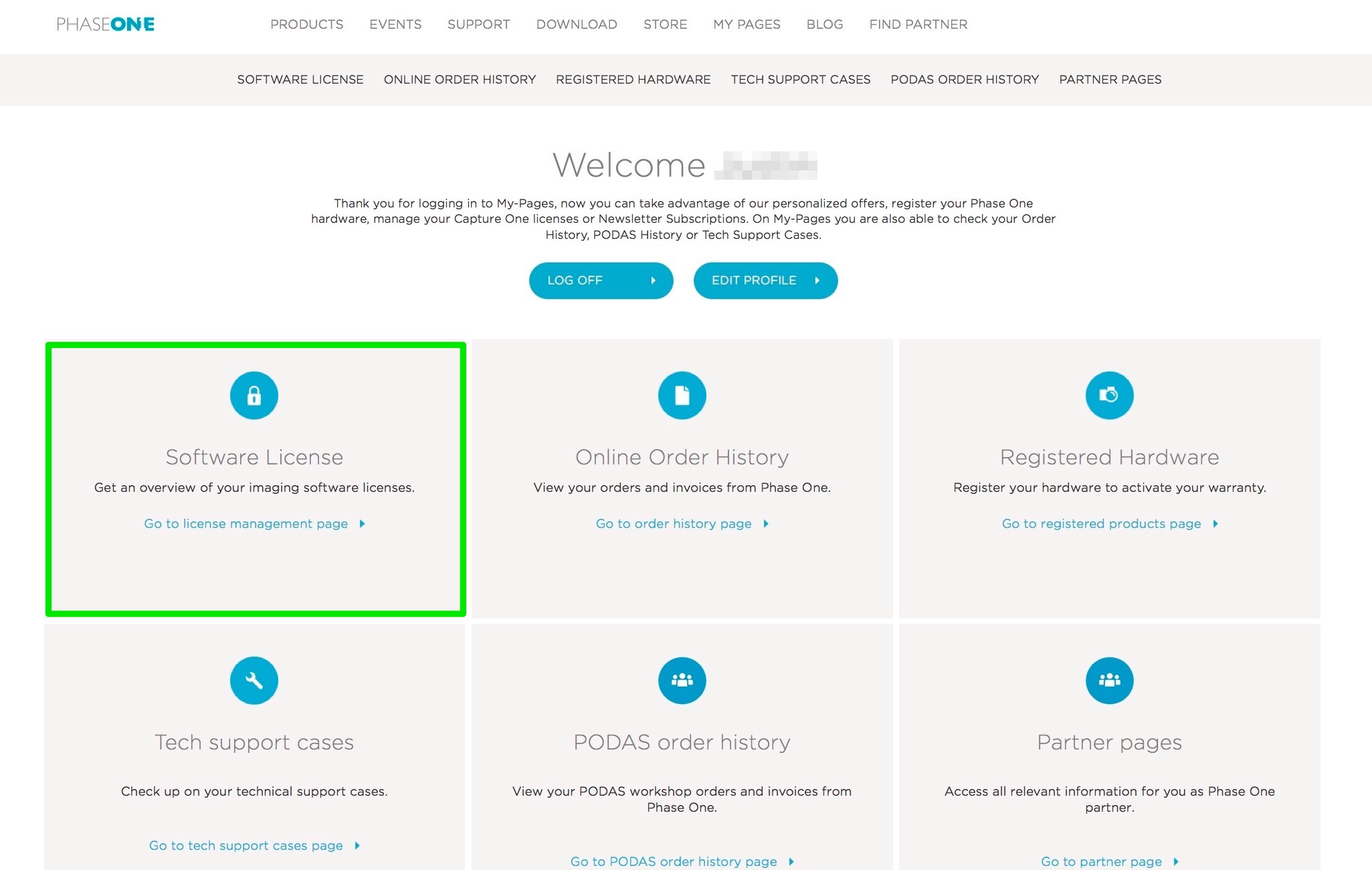
Task: Click text 'Get an overview of your imaging software licenses.'
Action: click(254, 488)
